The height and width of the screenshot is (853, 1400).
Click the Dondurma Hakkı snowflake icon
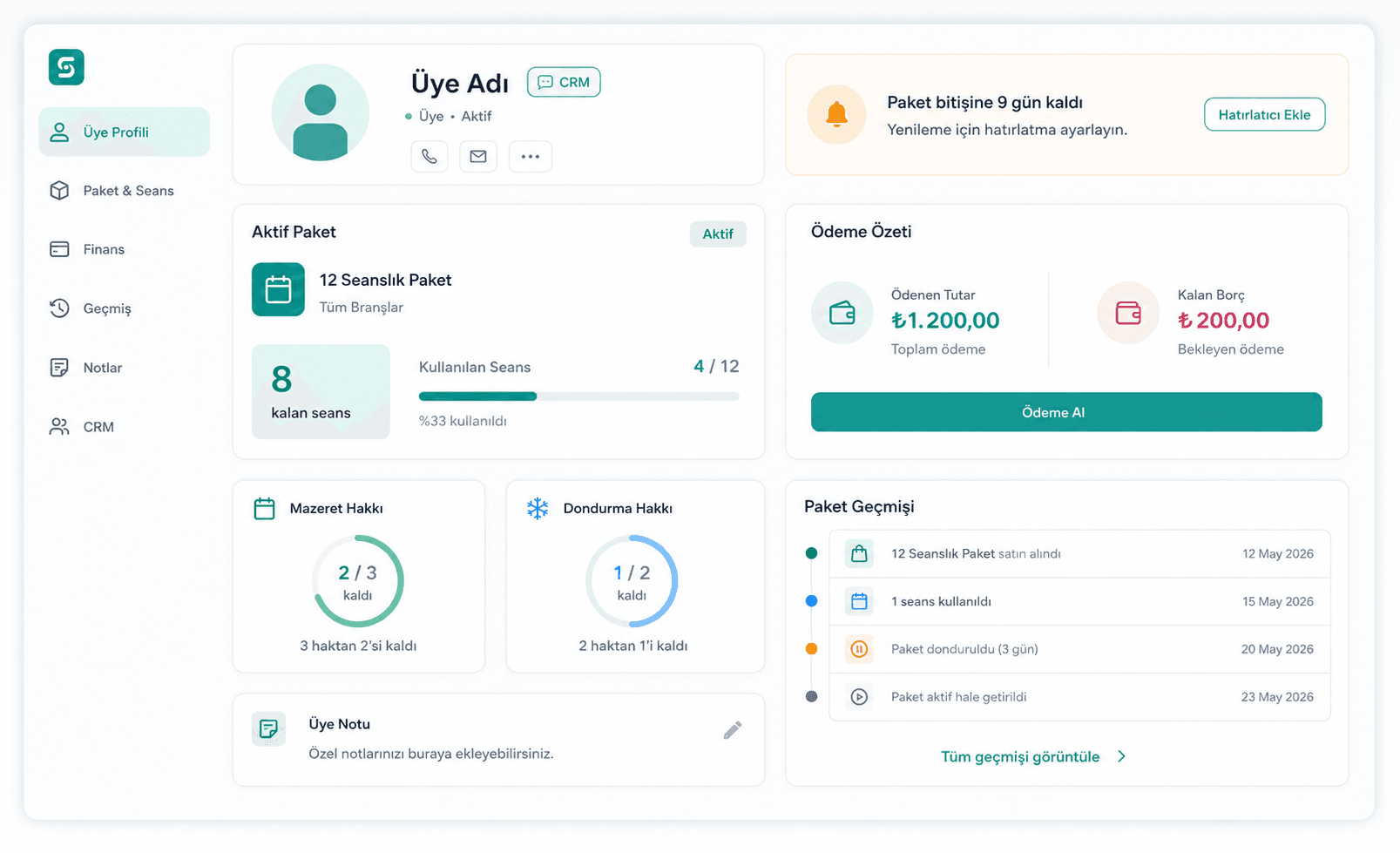(x=538, y=508)
